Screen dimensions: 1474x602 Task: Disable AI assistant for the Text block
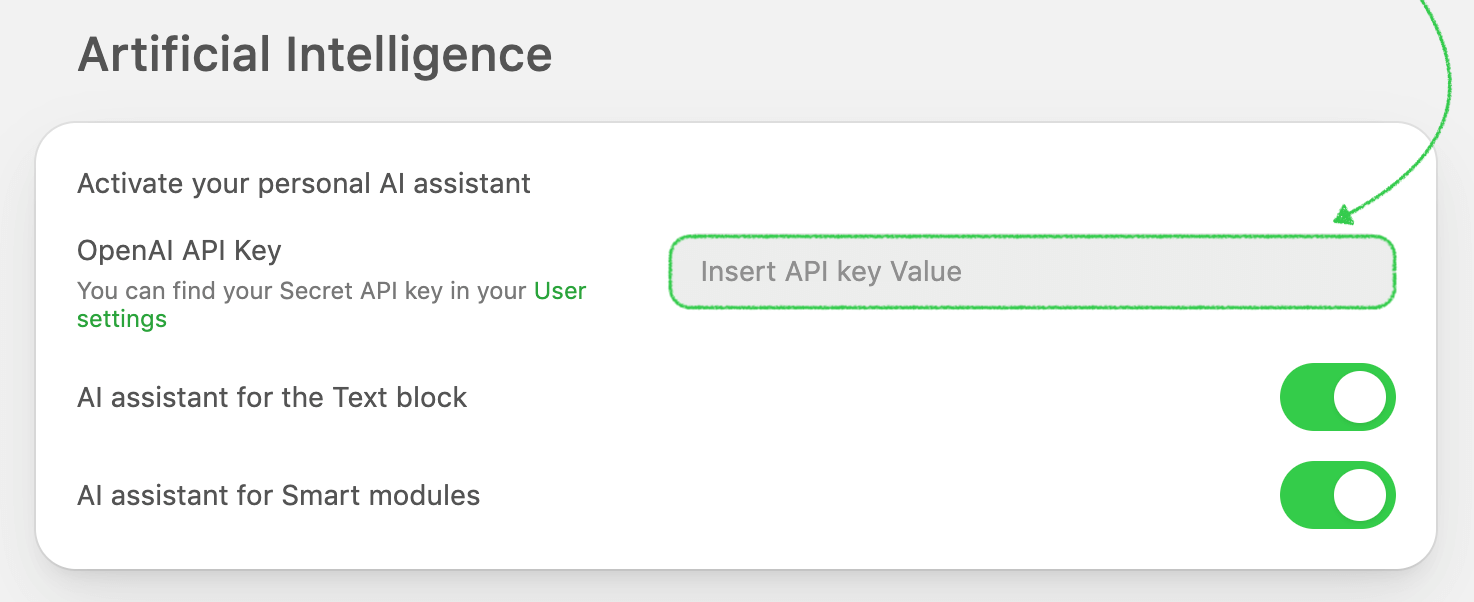(1337, 397)
